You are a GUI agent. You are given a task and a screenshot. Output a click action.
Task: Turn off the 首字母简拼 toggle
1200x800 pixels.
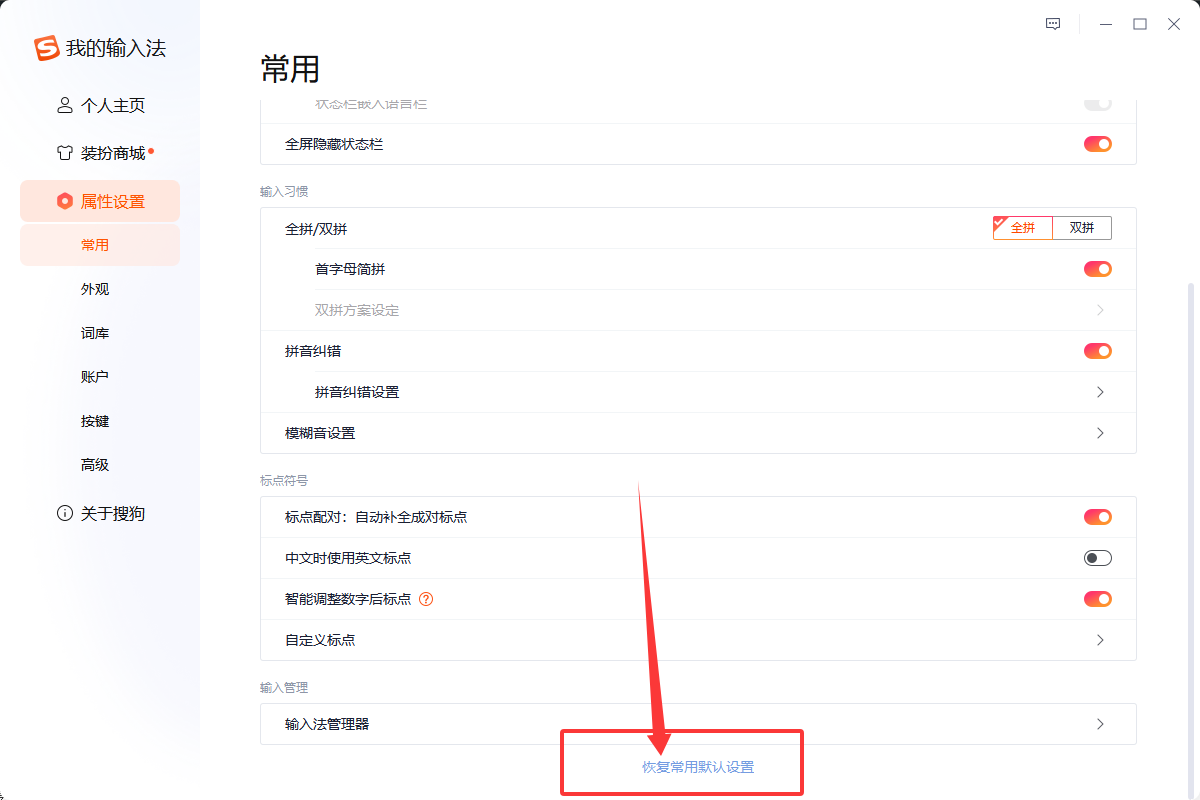pyautogui.click(x=1097, y=269)
